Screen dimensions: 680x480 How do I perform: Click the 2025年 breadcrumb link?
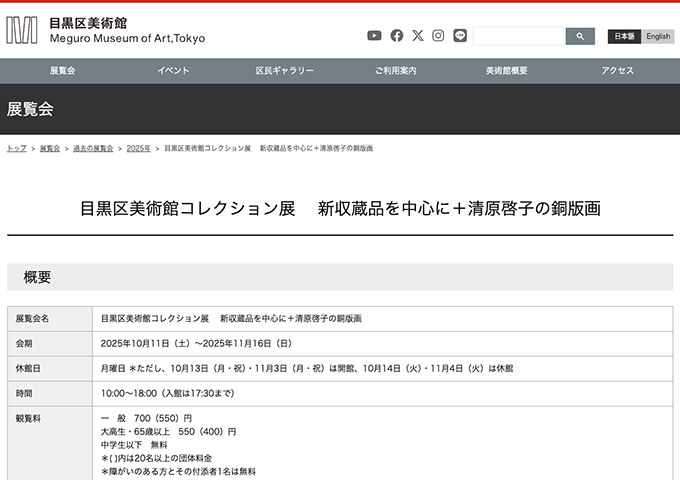click(x=139, y=148)
